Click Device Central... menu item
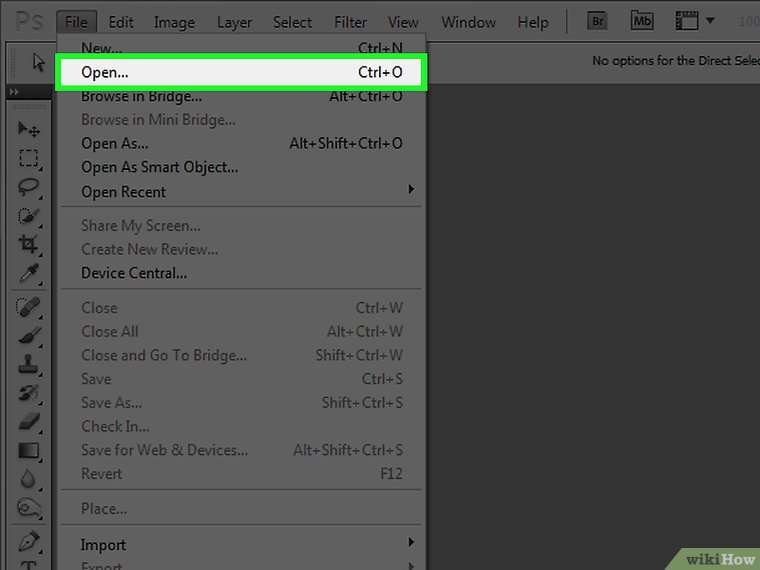 (x=134, y=273)
